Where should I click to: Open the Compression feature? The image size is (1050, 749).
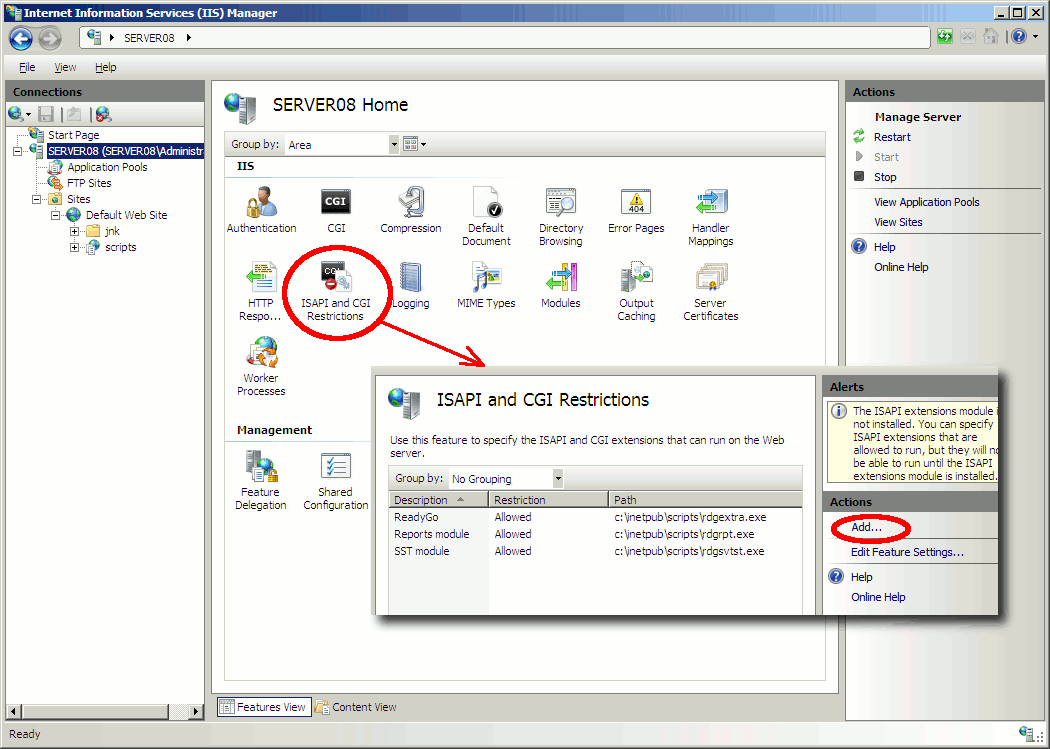pyautogui.click(x=410, y=210)
